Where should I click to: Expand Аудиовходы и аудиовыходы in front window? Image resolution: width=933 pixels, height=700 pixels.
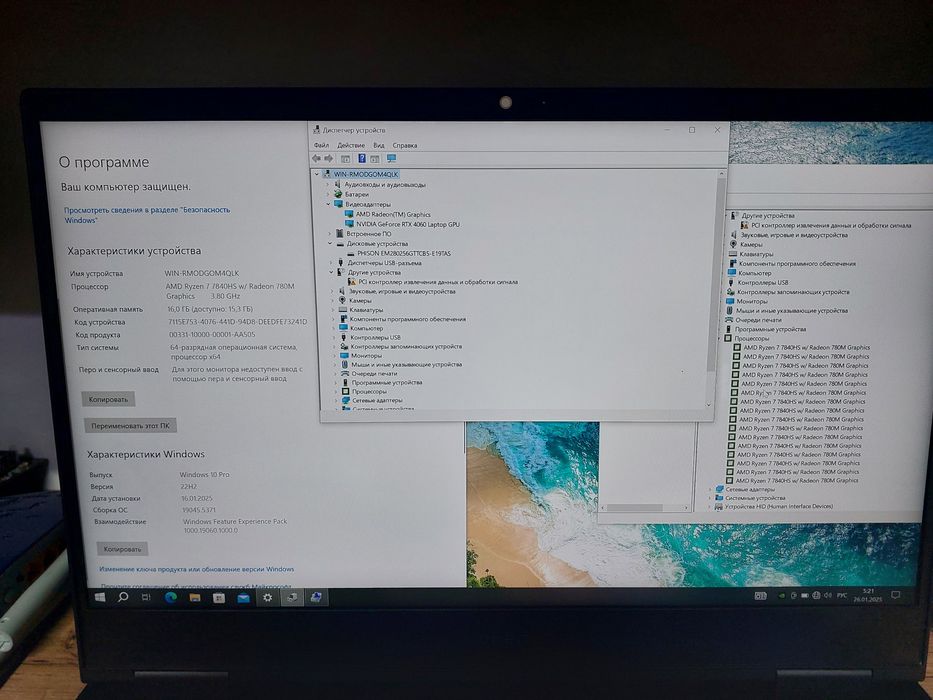pyautogui.click(x=327, y=185)
